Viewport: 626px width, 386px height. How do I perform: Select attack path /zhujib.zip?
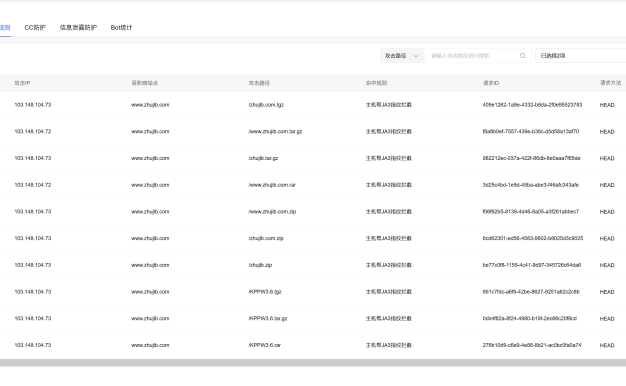260,265
